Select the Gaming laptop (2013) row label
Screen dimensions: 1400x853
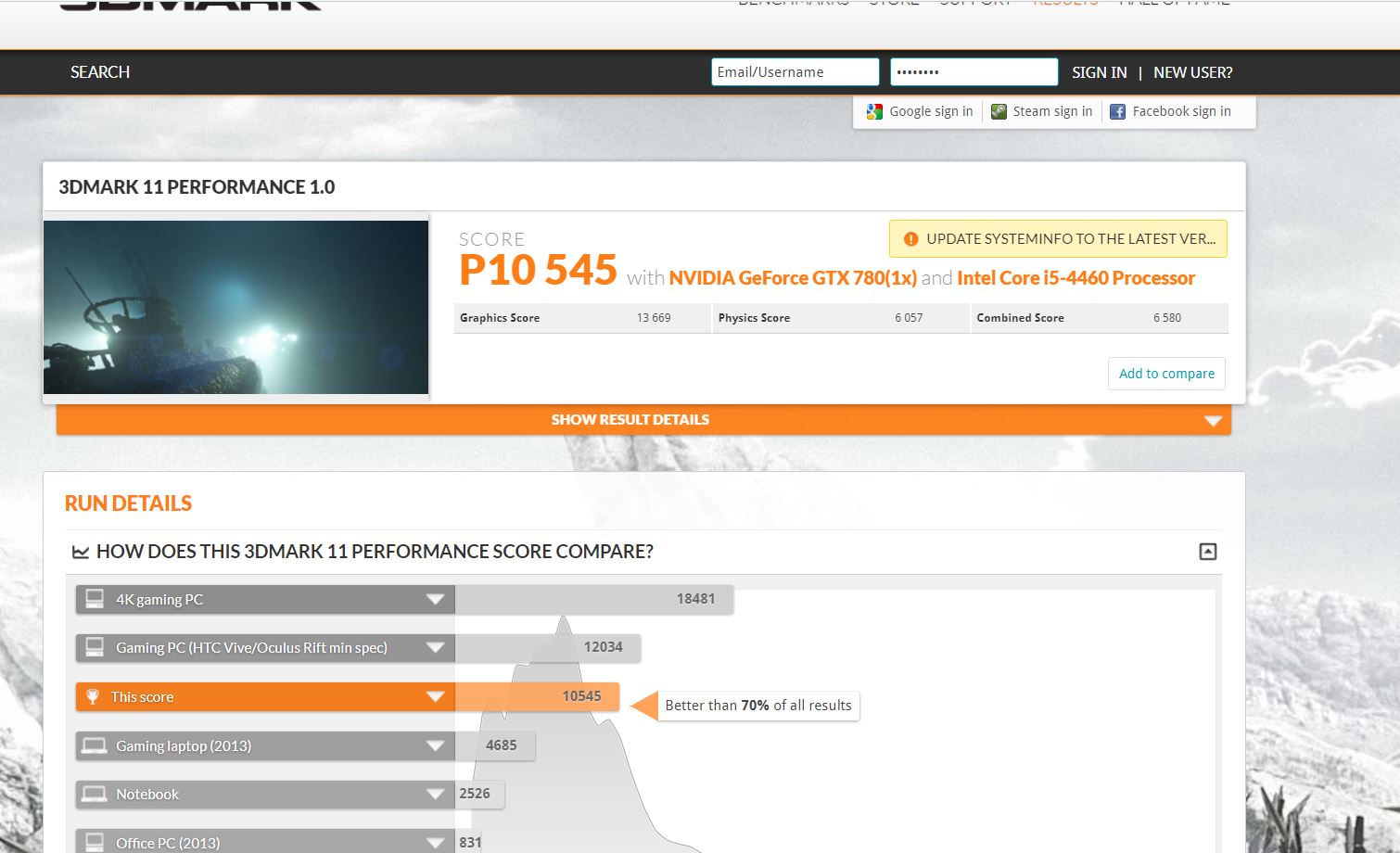point(184,746)
